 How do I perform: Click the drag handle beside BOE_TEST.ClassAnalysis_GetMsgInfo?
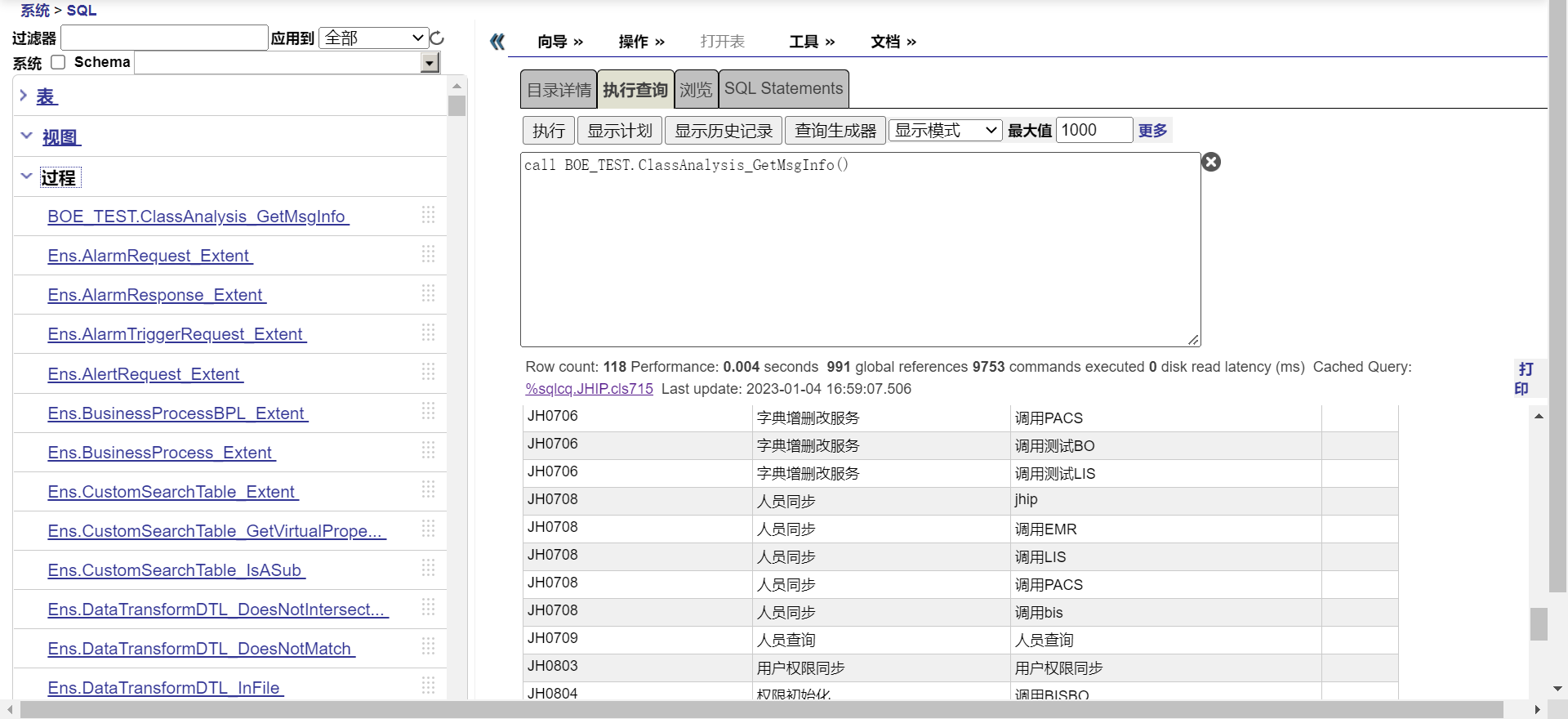click(x=428, y=216)
